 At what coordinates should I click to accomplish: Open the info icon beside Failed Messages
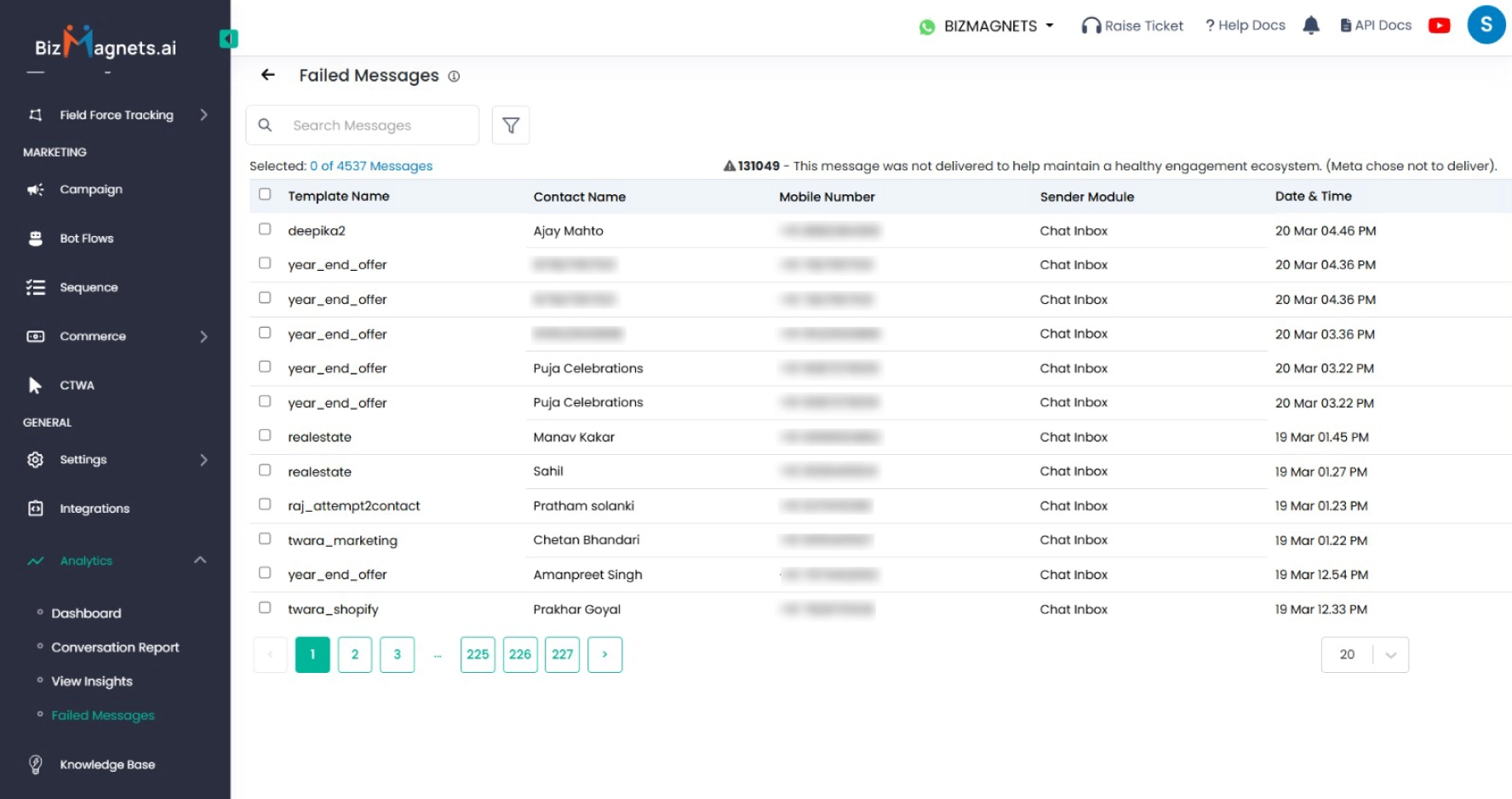[x=454, y=76]
